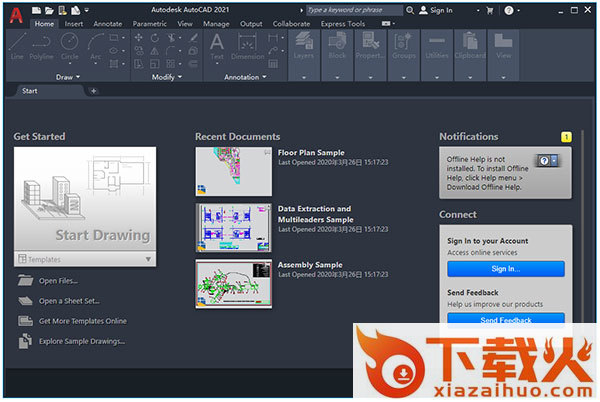Click the Table icon in the Annotation panel
The width and height of the screenshot is (600, 402).
coord(273,64)
